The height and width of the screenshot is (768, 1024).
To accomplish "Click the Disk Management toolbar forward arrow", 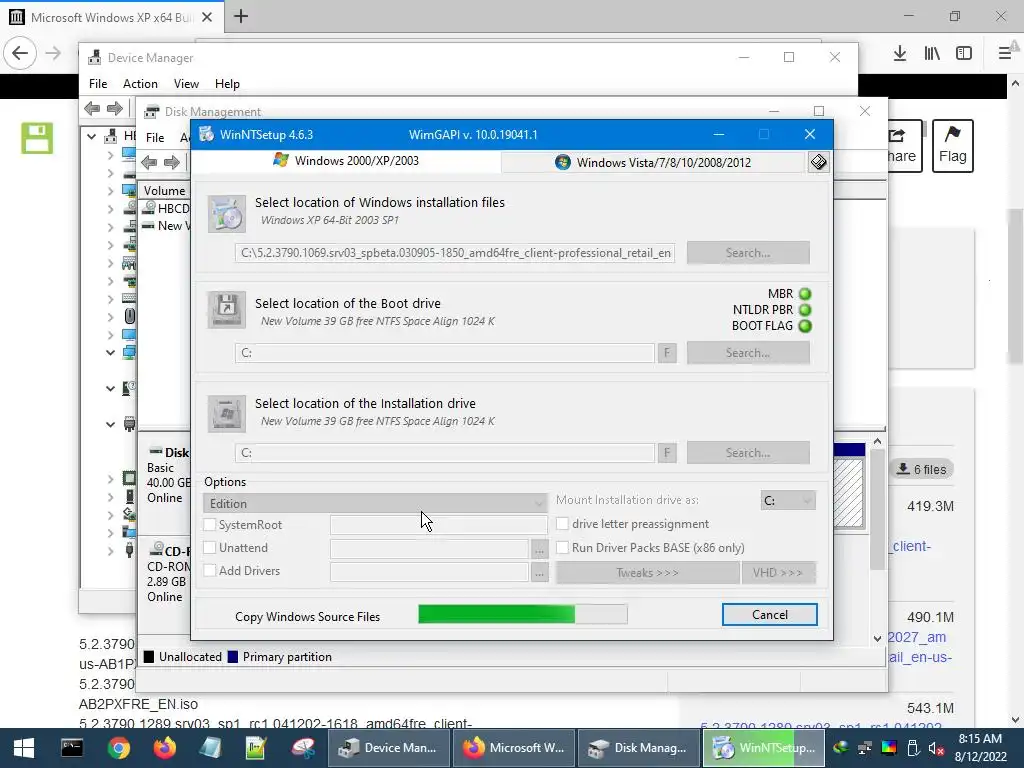I will pyautogui.click(x=171, y=162).
